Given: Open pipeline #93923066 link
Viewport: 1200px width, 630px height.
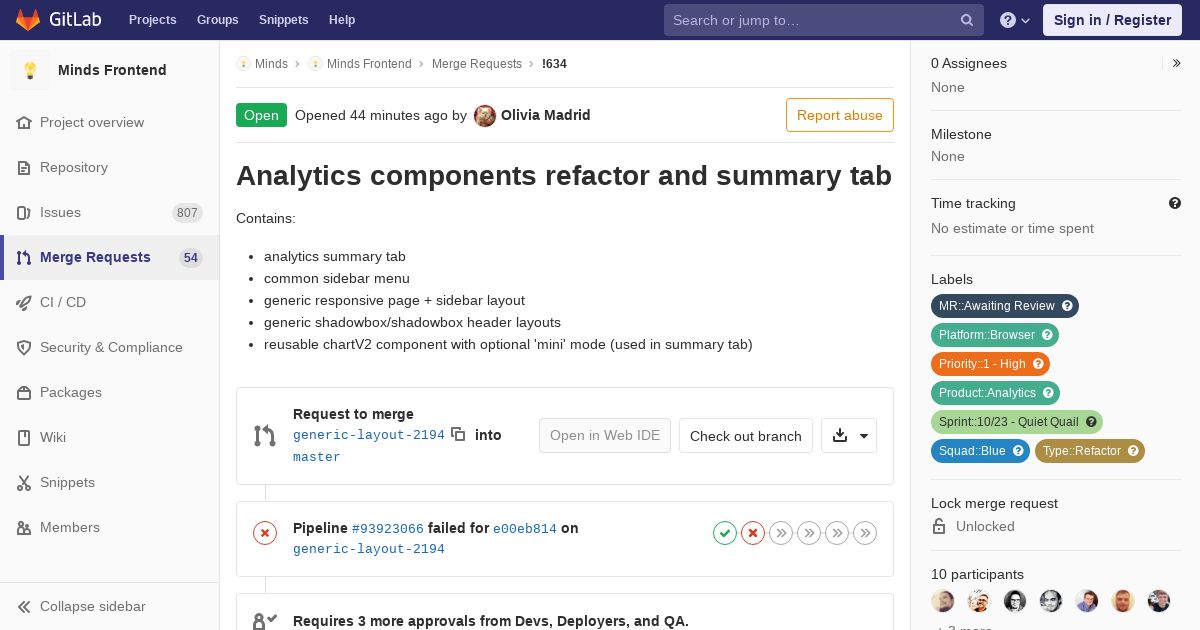Looking at the screenshot, I should (x=388, y=528).
